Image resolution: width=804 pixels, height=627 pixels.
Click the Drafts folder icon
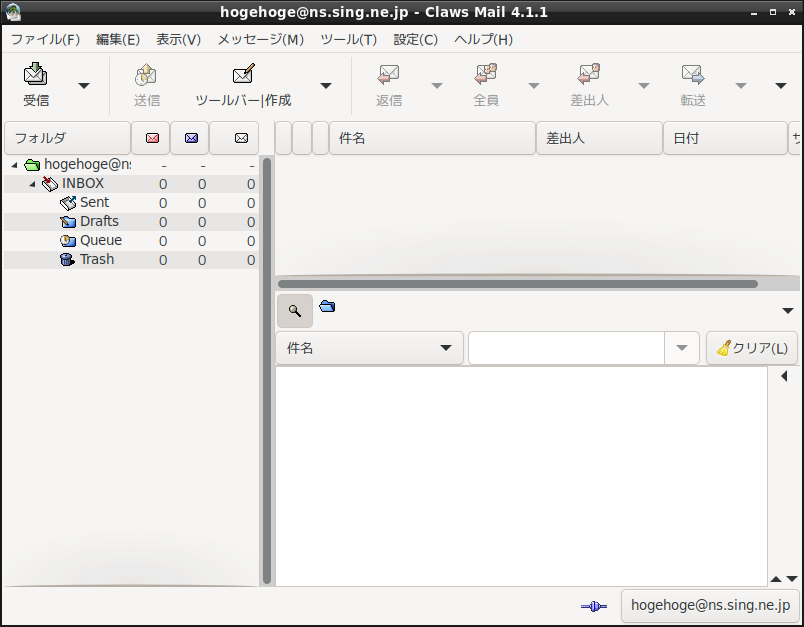[68, 222]
